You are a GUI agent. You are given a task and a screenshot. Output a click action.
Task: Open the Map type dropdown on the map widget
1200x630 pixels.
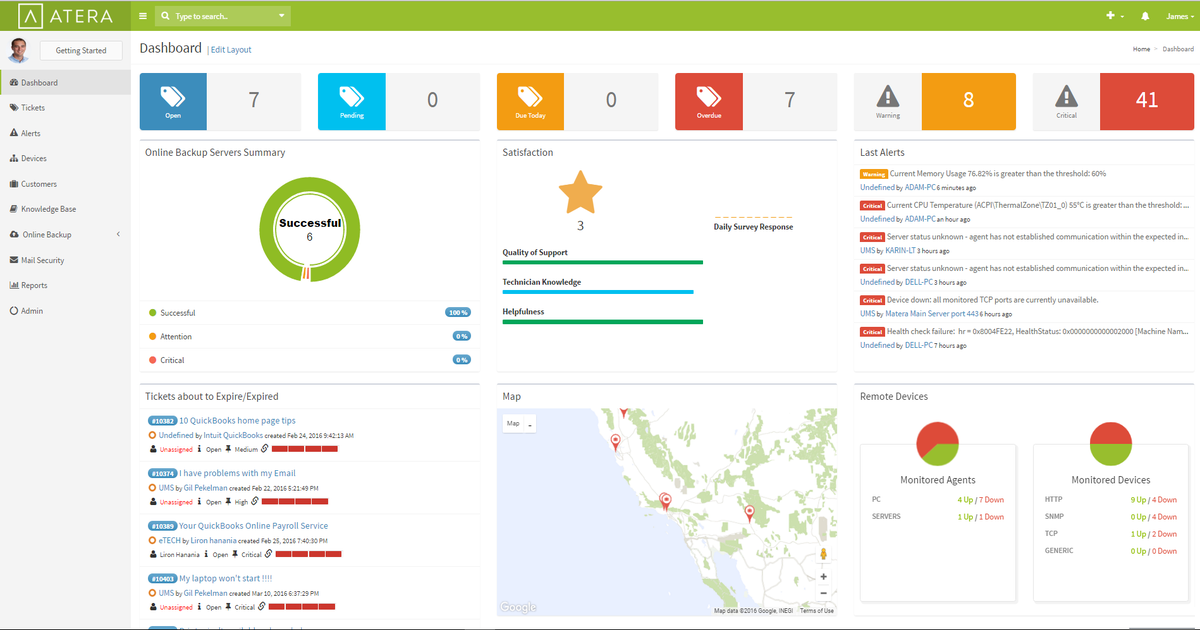coord(518,423)
